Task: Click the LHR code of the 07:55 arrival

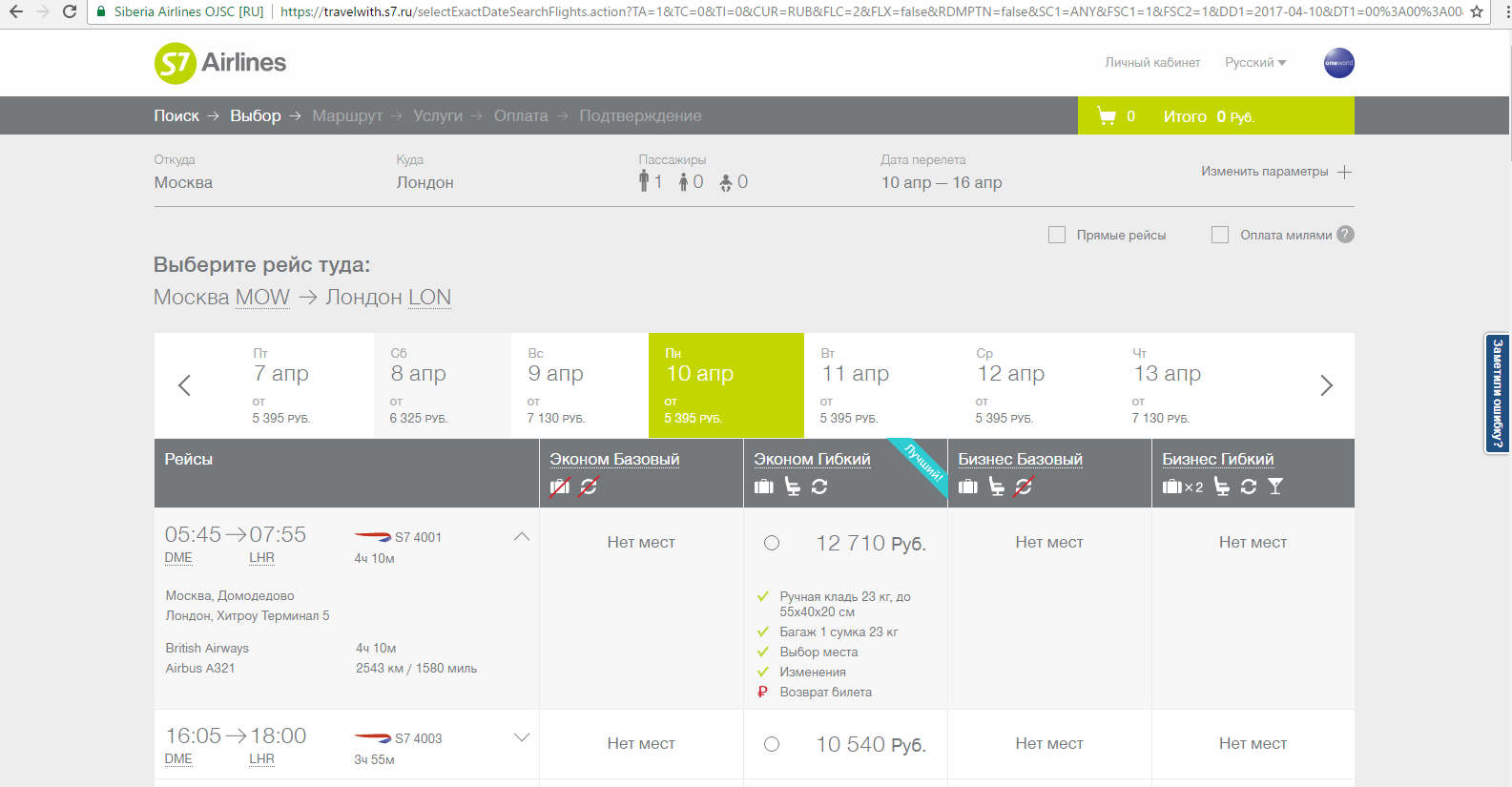Action: coord(261,558)
